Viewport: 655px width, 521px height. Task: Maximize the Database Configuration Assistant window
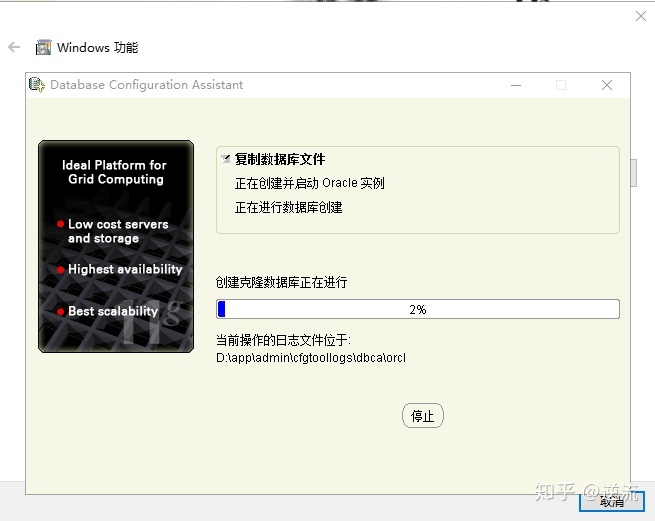click(561, 85)
